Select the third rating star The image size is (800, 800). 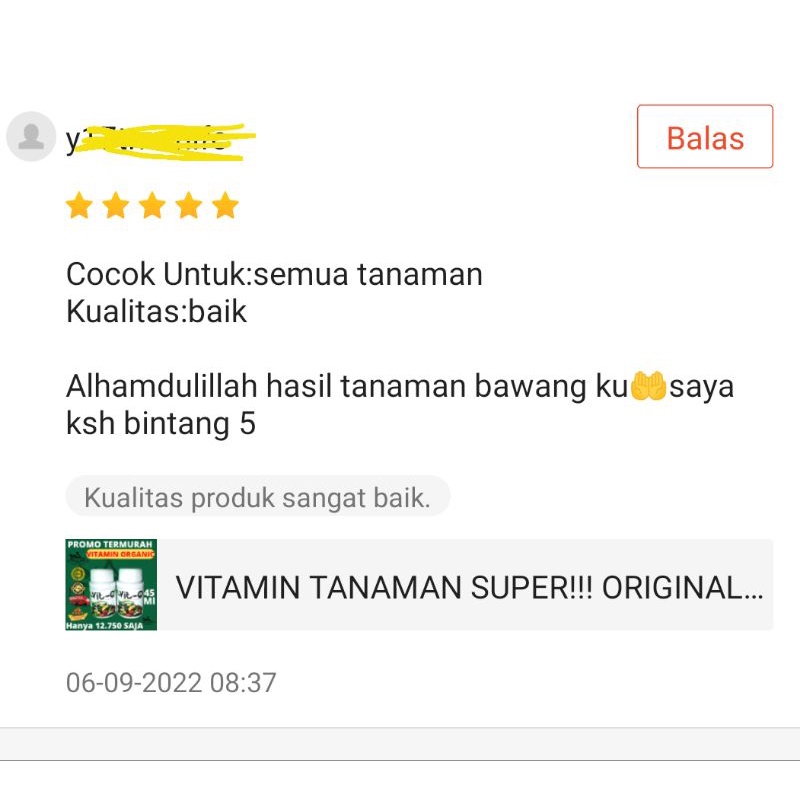(153, 205)
